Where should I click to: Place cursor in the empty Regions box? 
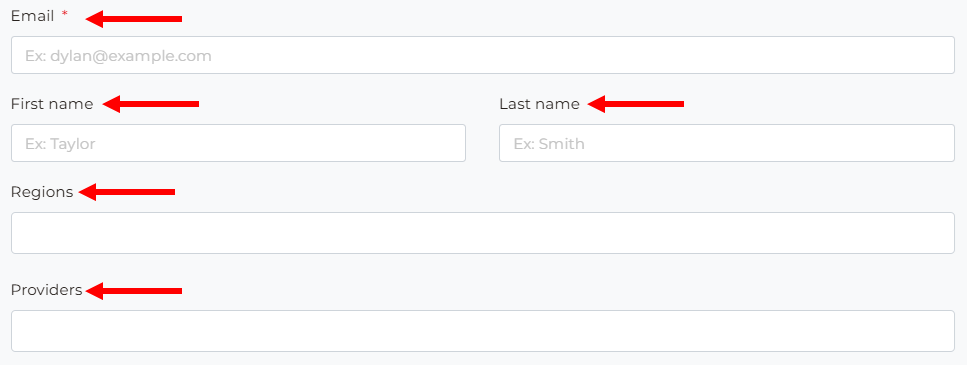pos(483,233)
